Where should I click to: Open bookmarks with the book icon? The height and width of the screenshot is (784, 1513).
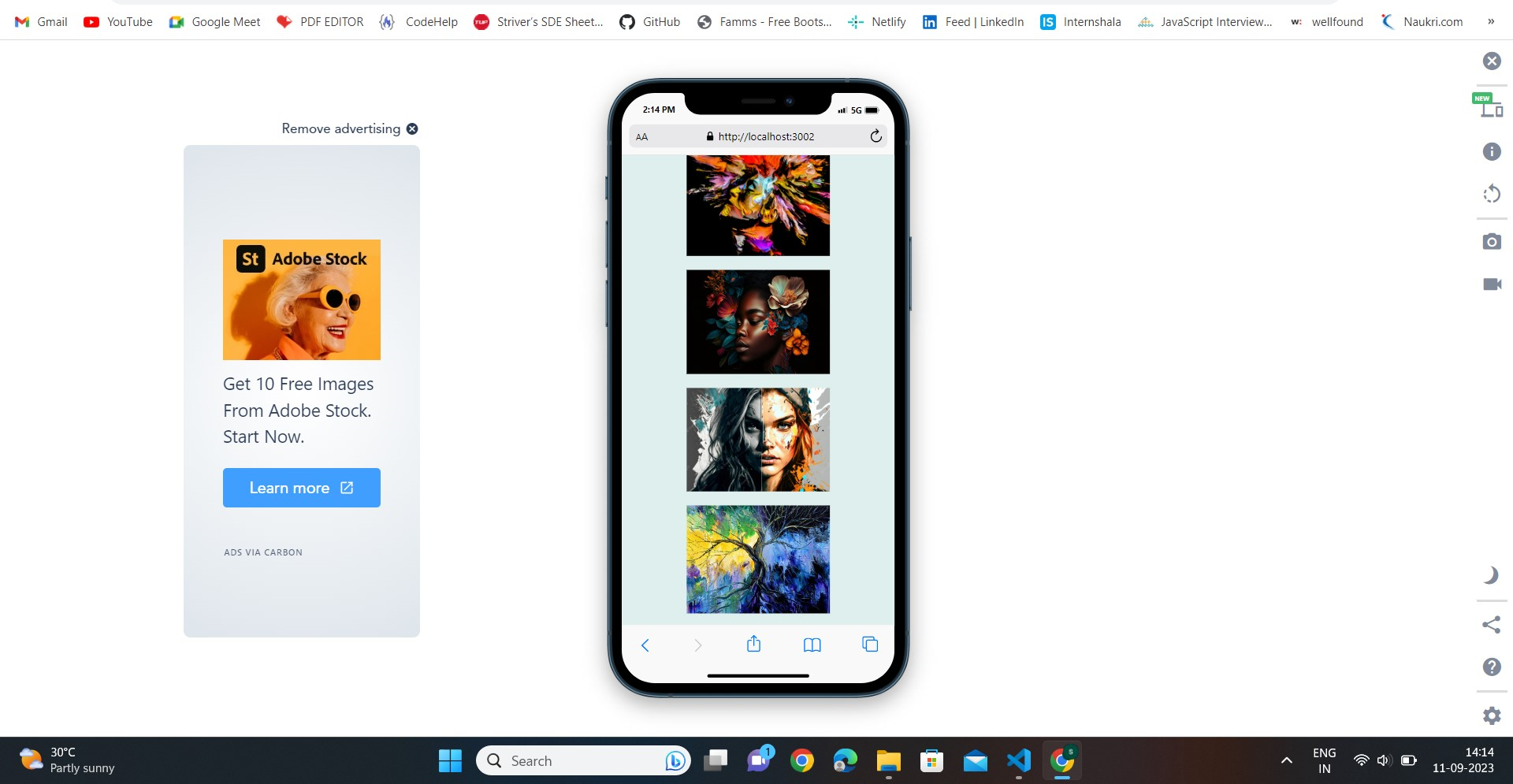pos(812,645)
